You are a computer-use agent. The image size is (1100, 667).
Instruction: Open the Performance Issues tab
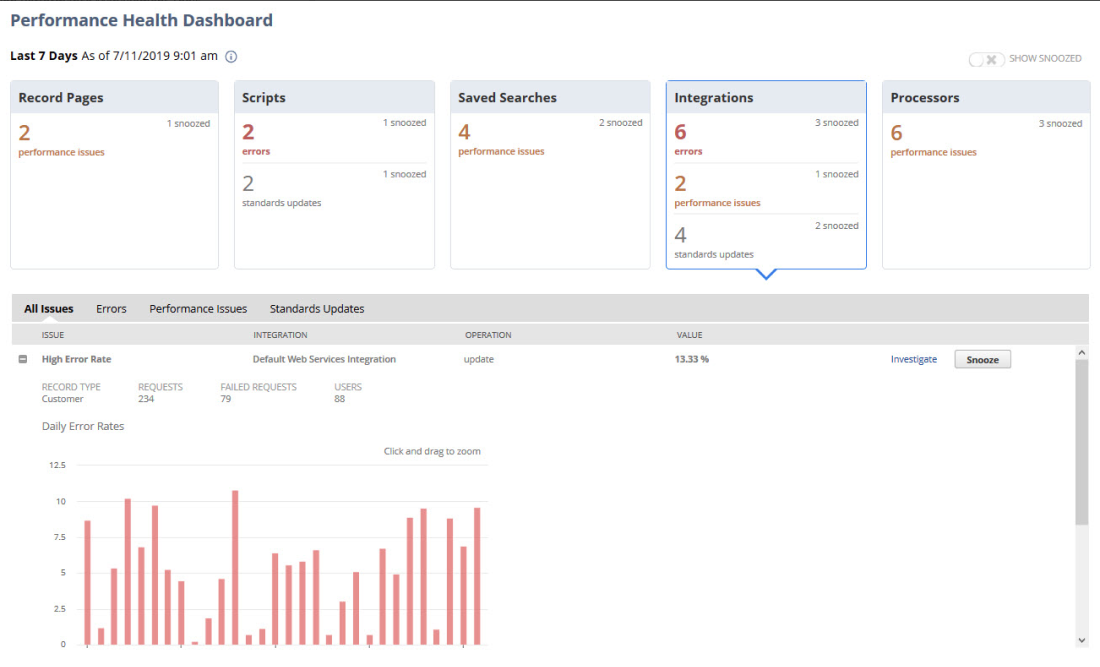tap(198, 309)
